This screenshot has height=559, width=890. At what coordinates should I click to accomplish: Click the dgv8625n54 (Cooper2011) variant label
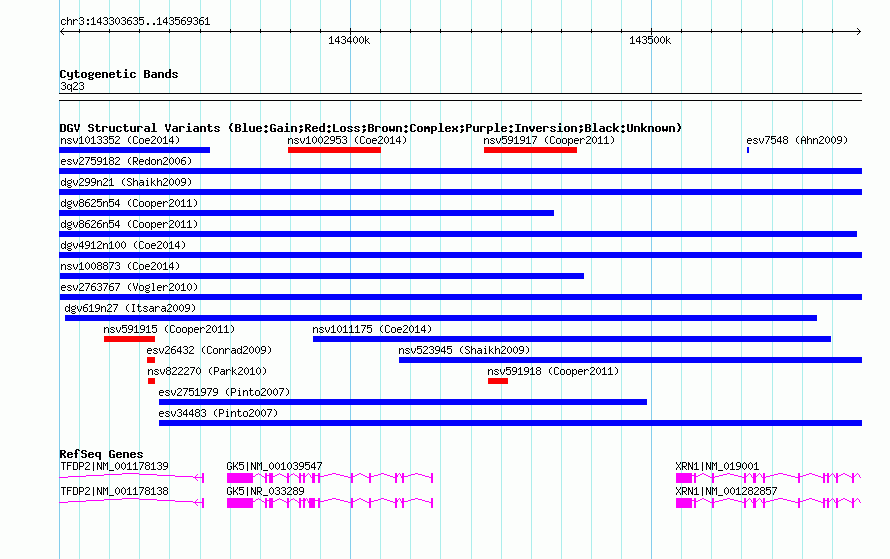tap(129, 203)
